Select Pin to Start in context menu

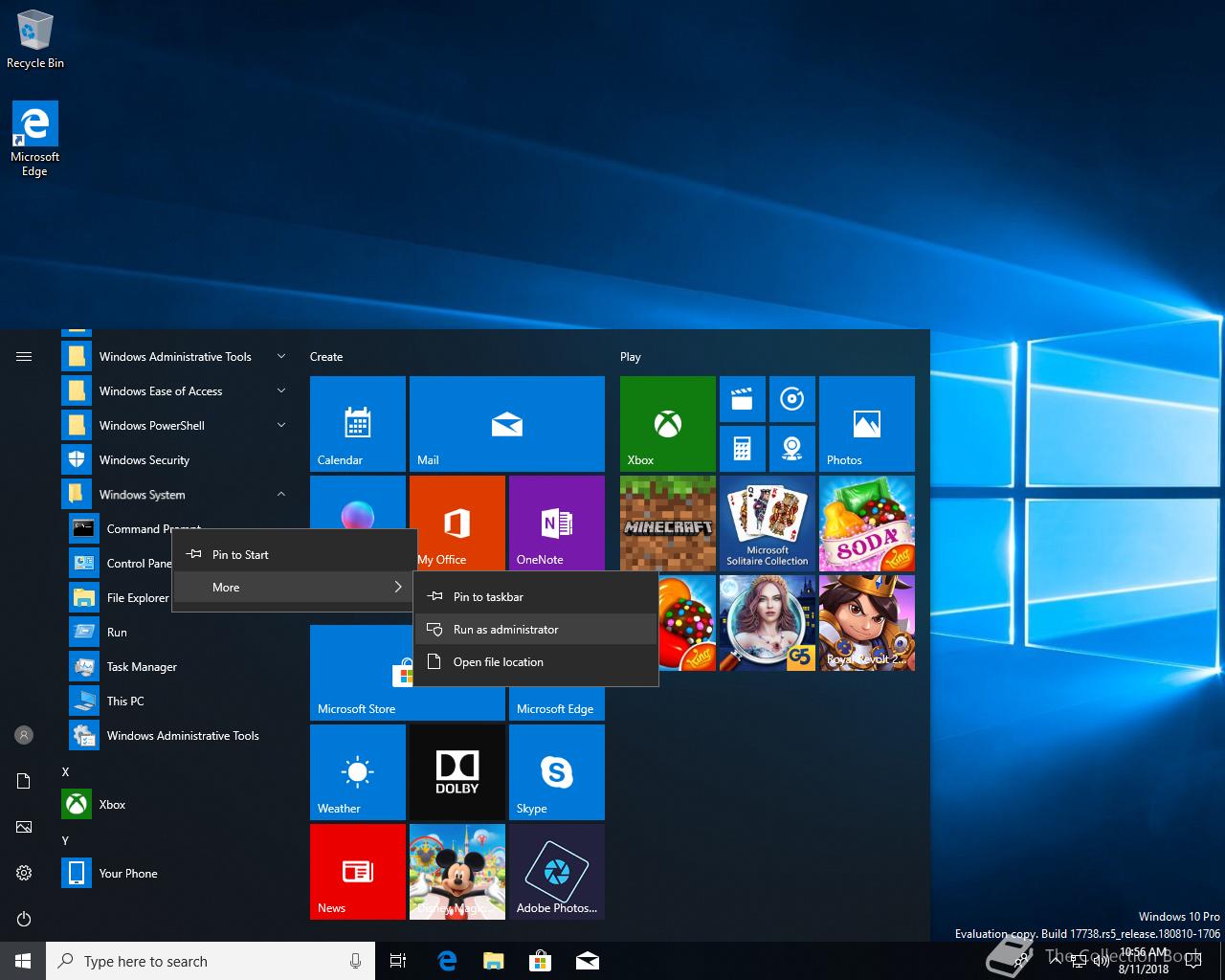[x=294, y=555]
